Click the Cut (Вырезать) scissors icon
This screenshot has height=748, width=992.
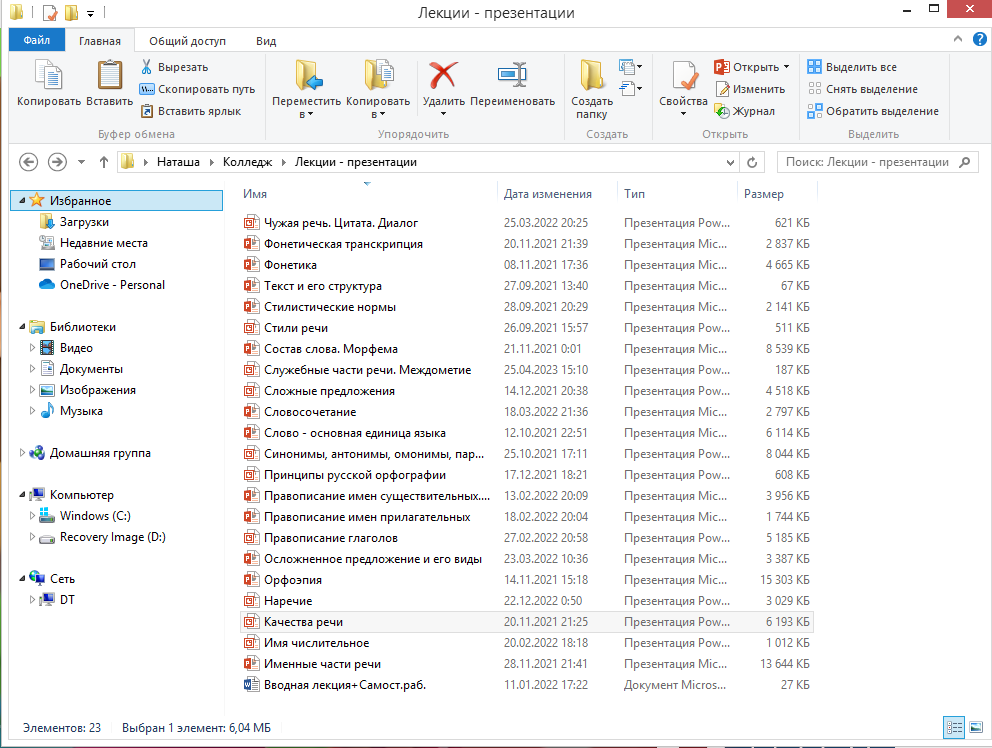(x=147, y=67)
